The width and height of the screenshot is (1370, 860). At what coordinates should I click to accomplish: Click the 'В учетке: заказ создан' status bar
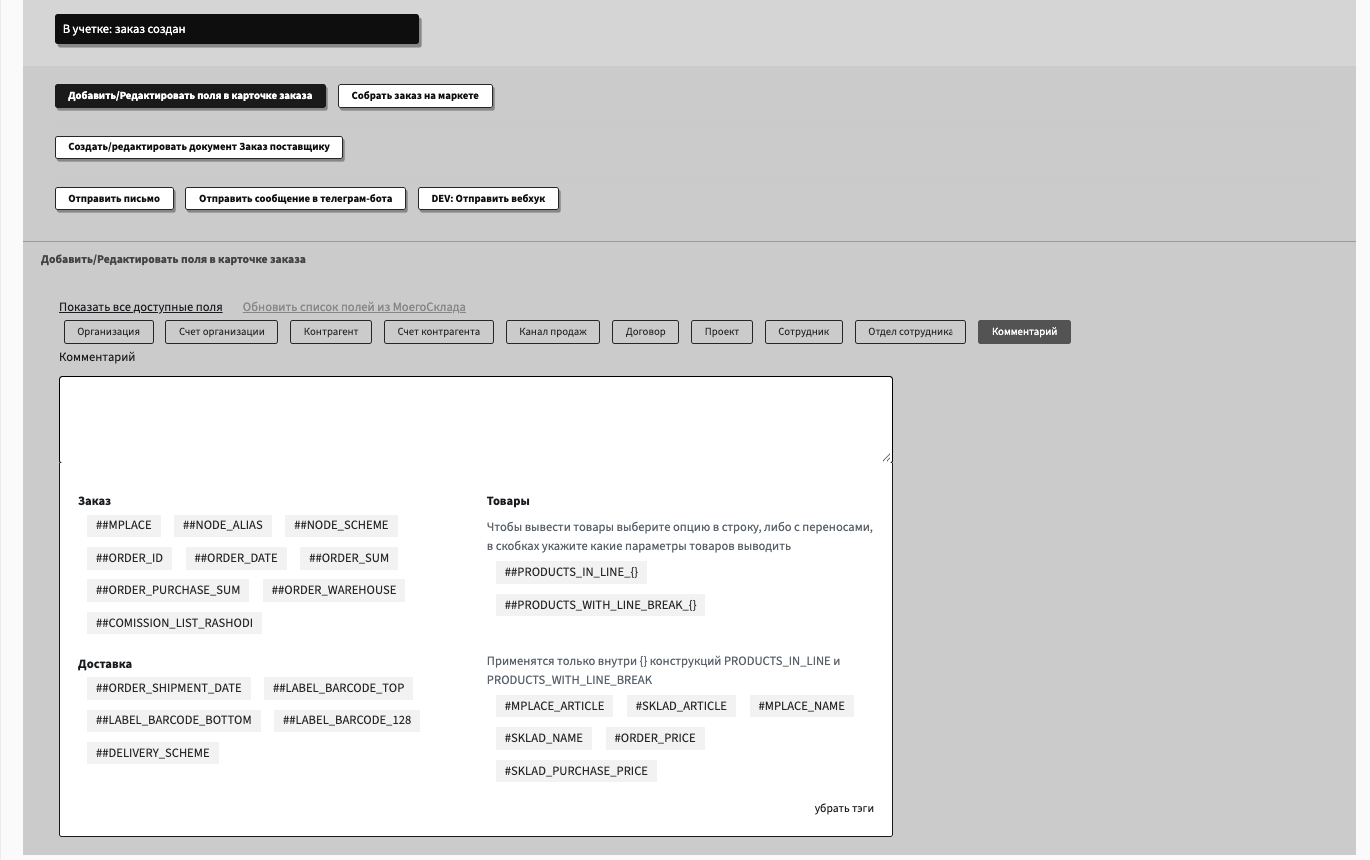[237, 29]
